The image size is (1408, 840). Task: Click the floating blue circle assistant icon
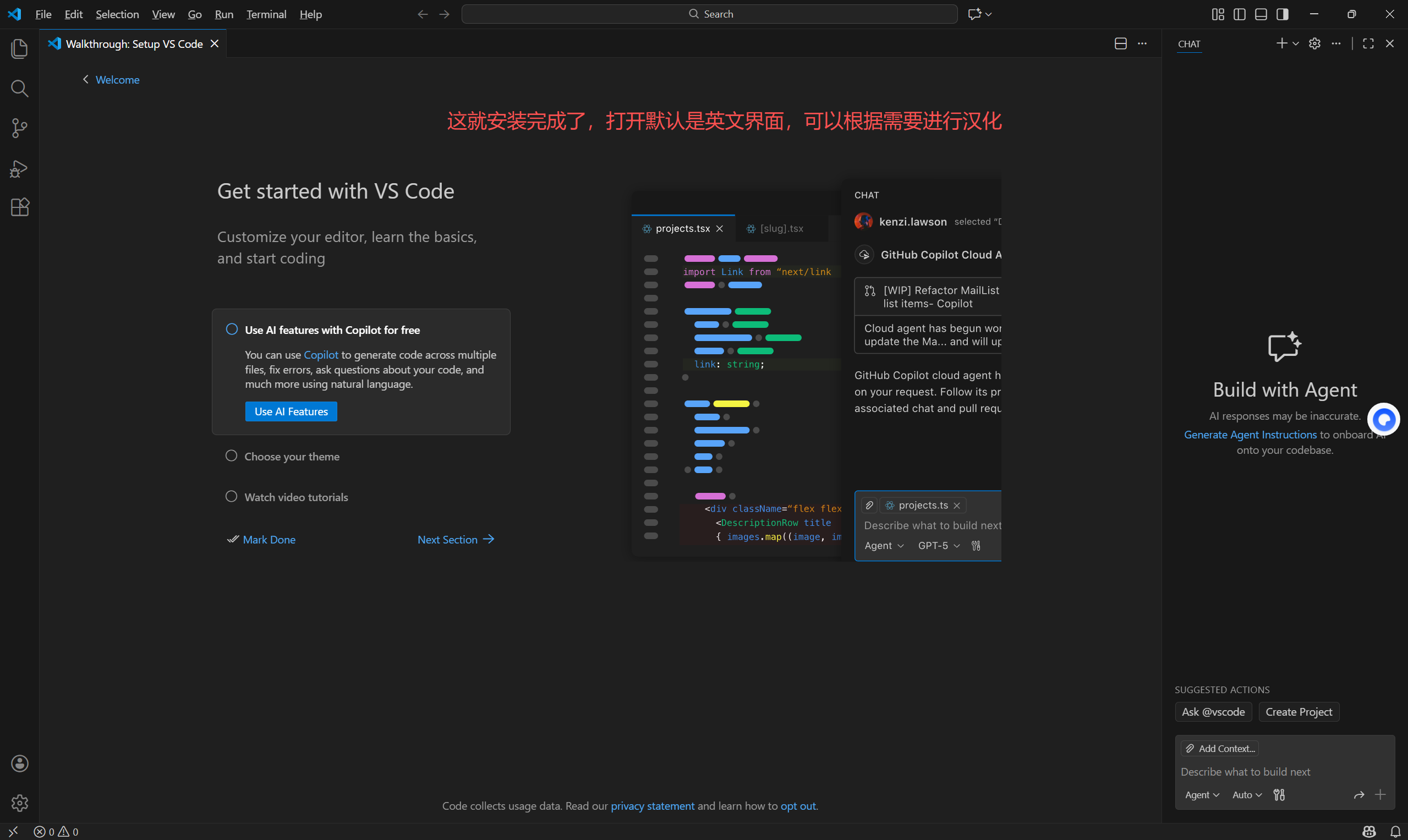(x=1384, y=419)
